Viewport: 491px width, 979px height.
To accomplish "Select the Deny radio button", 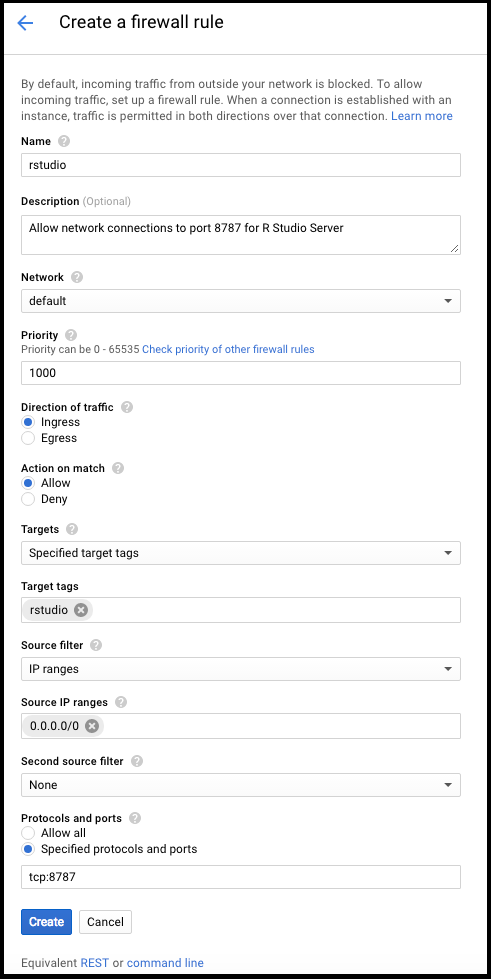I will (x=27, y=499).
